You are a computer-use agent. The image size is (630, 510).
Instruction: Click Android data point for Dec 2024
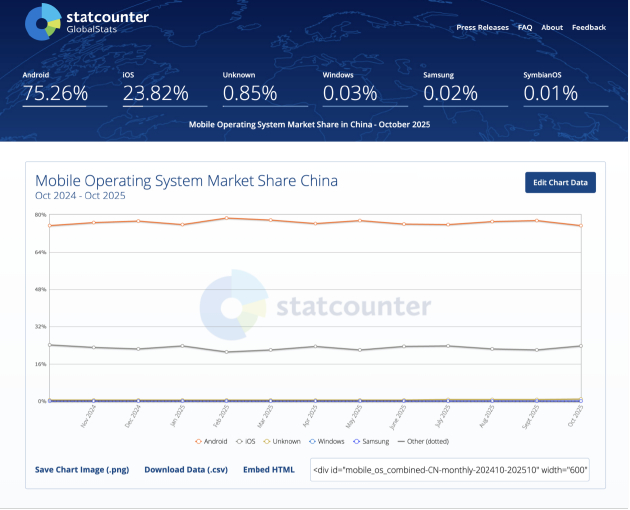click(138, 221)
